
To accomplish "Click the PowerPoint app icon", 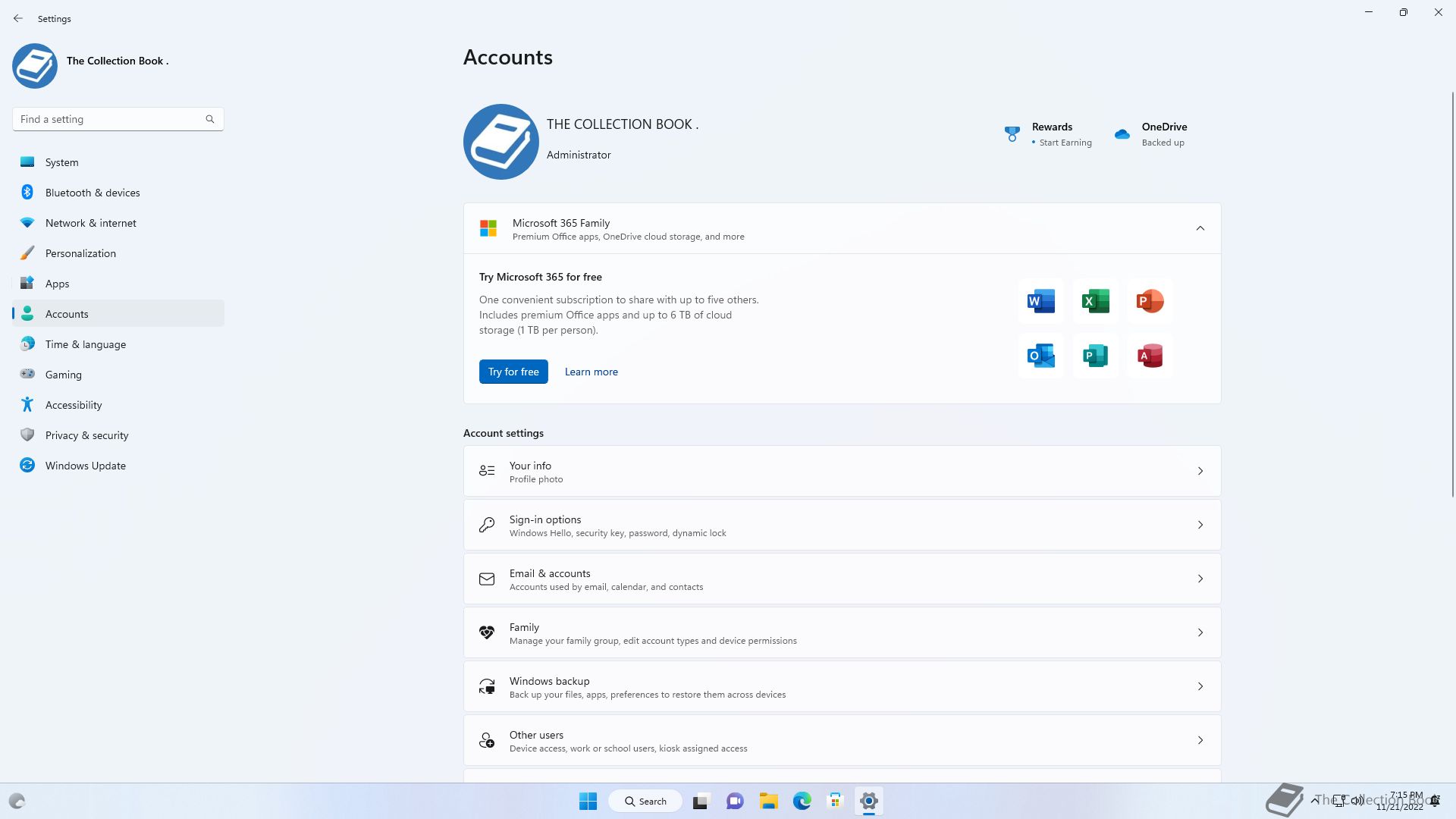I will point(1150,301).
